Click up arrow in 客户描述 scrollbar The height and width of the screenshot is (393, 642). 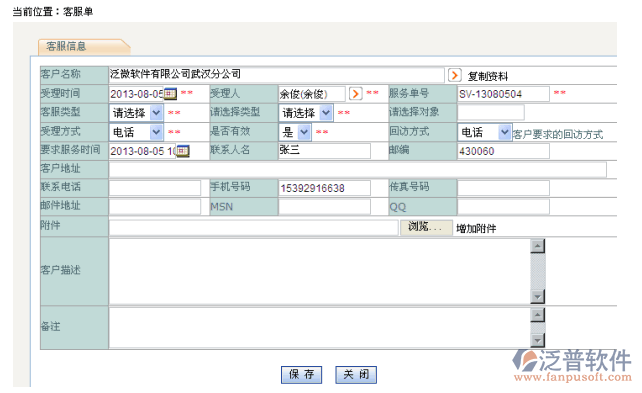coord(537,246)
